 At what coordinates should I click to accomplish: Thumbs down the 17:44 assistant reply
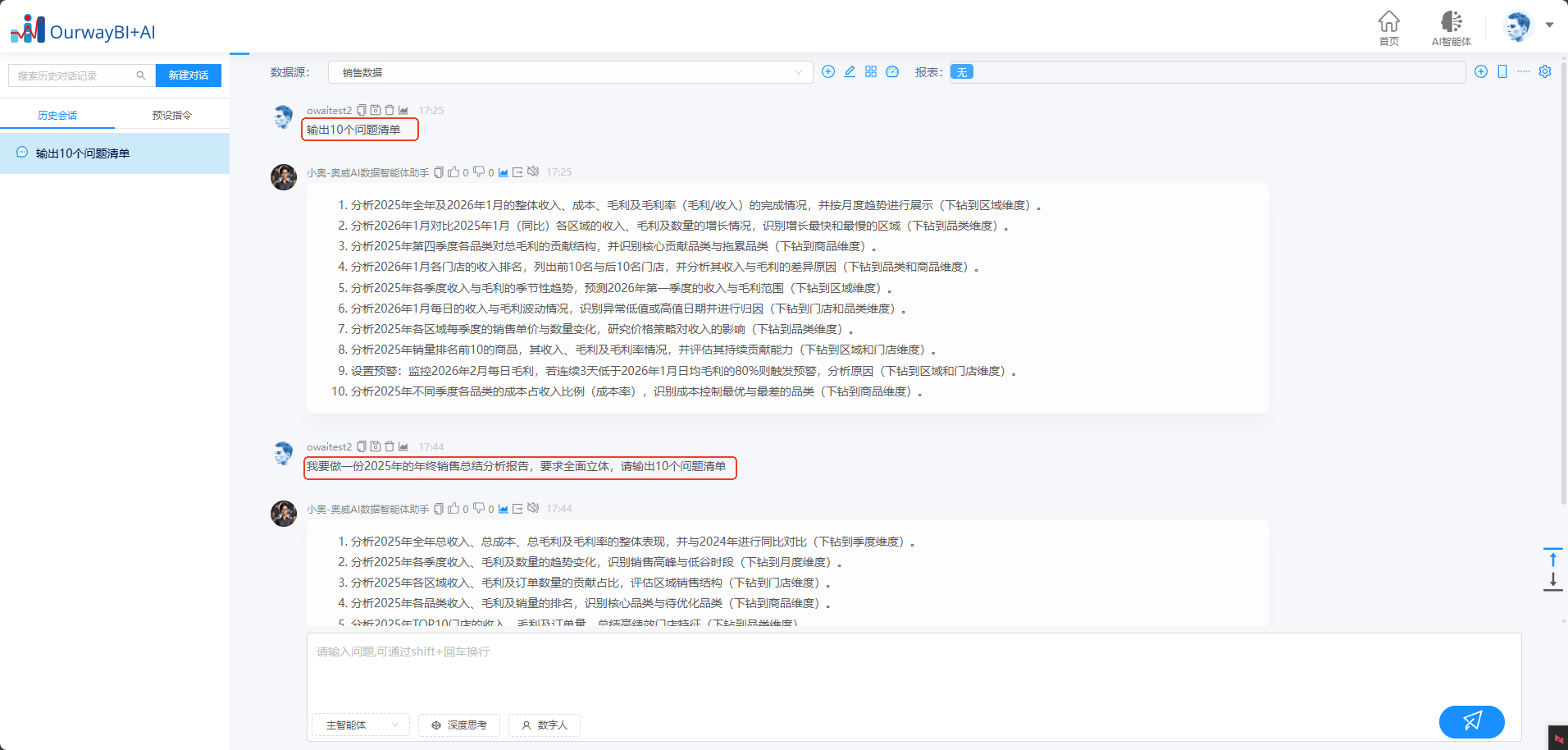click(x=479, y=509)
